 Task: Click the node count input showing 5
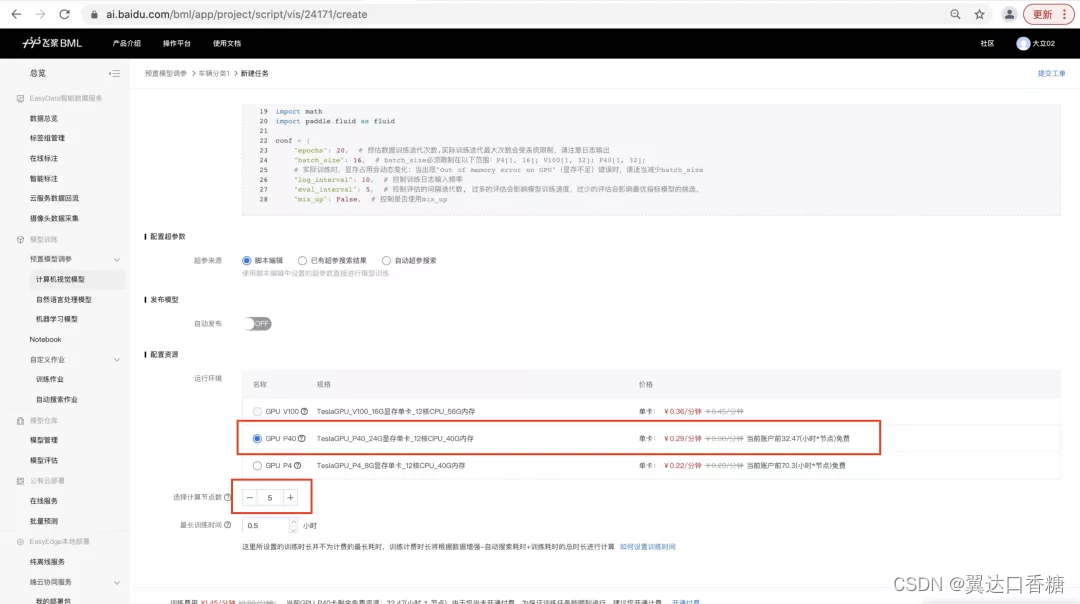point(270,497)
